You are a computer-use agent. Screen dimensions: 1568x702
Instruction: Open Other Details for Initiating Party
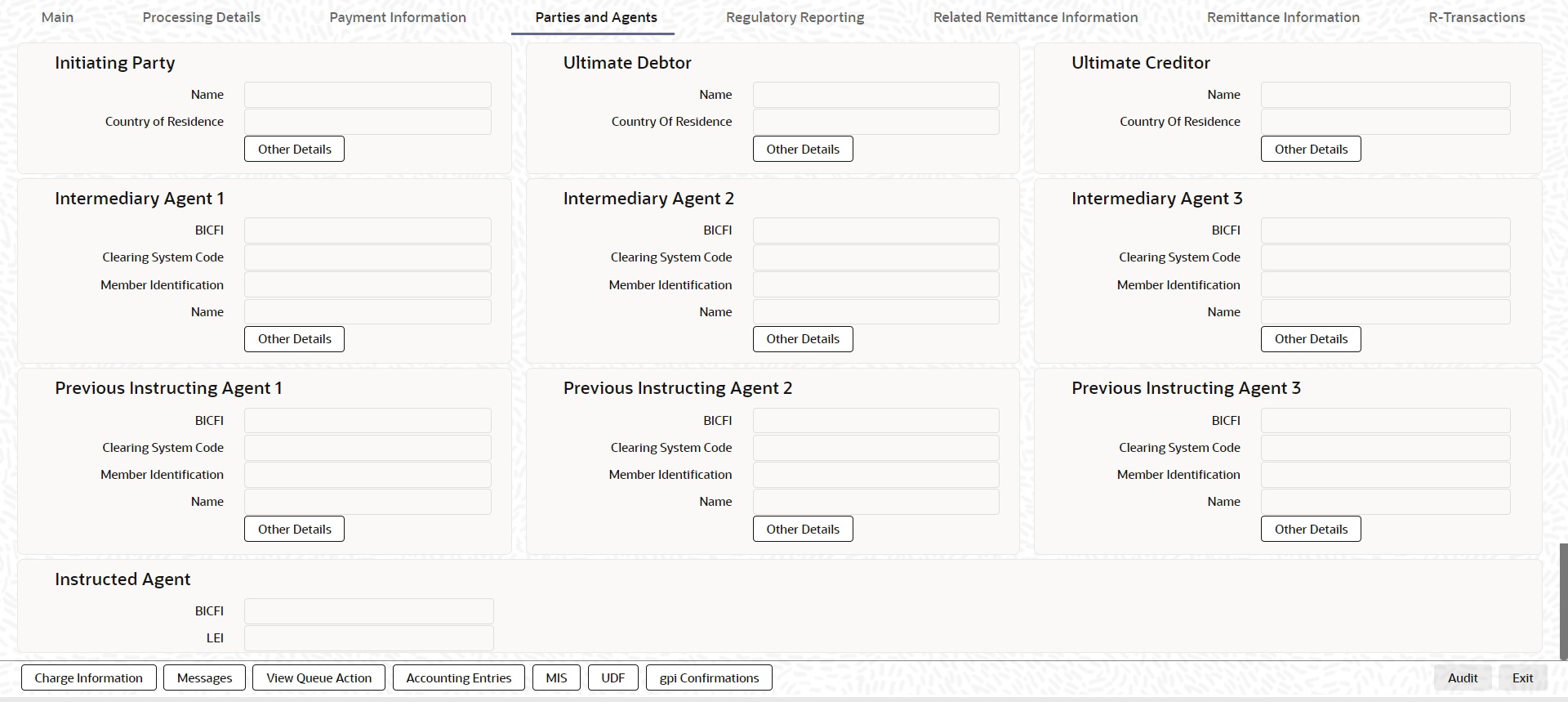pyautogui.click(x=294, y=149)
